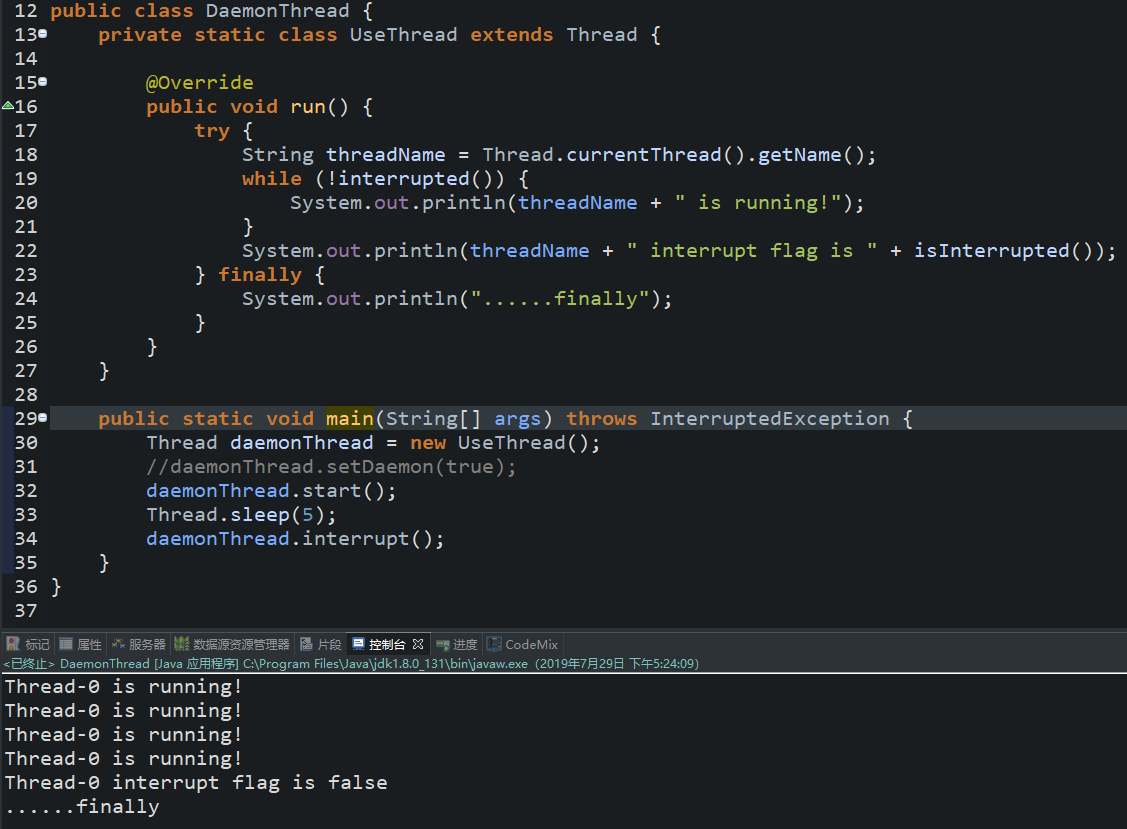This screenshot has height=829, width=1127.
Task: Click 'currentThread()' on line 18
Action: coord(656,155)
